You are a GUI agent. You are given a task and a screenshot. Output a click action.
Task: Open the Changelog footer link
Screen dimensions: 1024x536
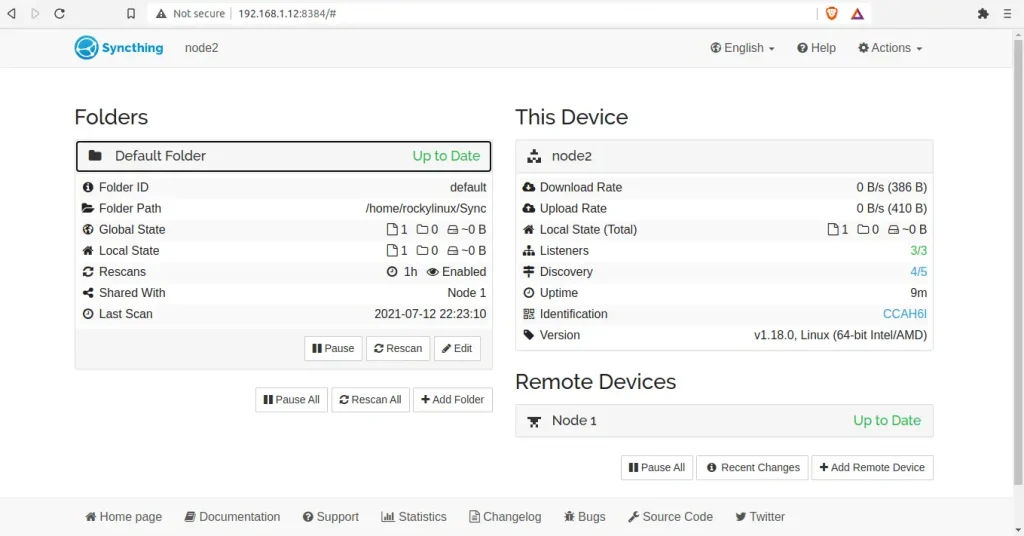(x=505, y=516)
